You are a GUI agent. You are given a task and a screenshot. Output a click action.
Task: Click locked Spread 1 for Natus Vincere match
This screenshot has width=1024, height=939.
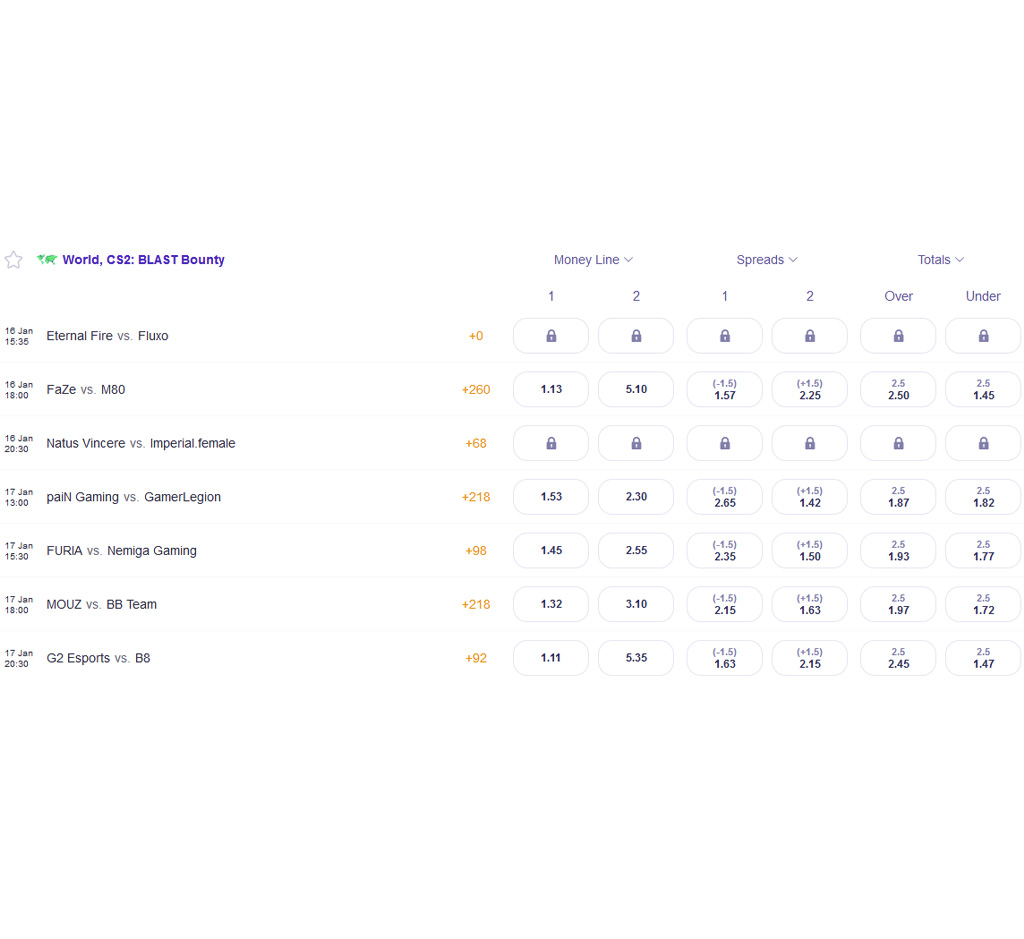pos(724,443)
